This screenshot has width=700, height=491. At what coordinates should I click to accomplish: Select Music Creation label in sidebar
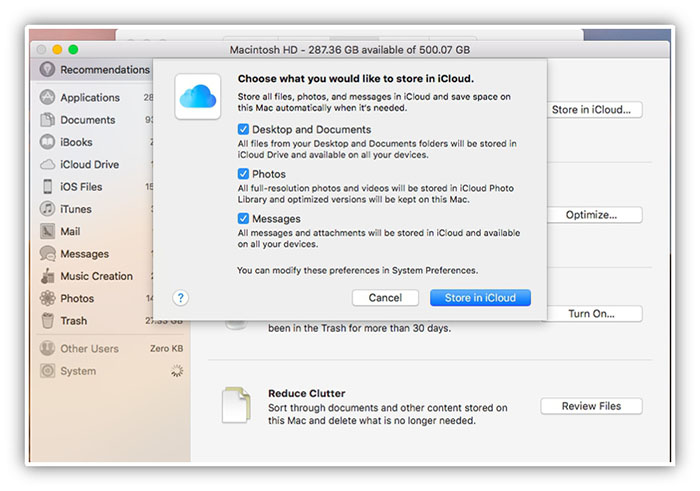[x=96, y=276]
